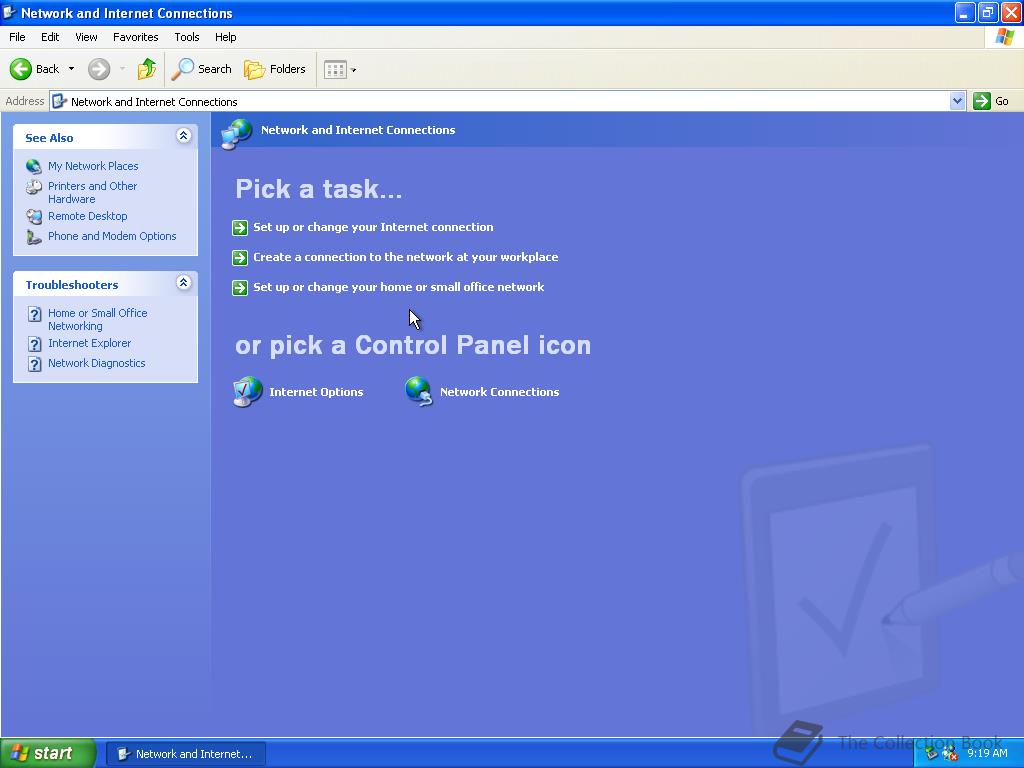Click the Network Connections globe icon
The image size is (1024, 768).
point(419,392)
